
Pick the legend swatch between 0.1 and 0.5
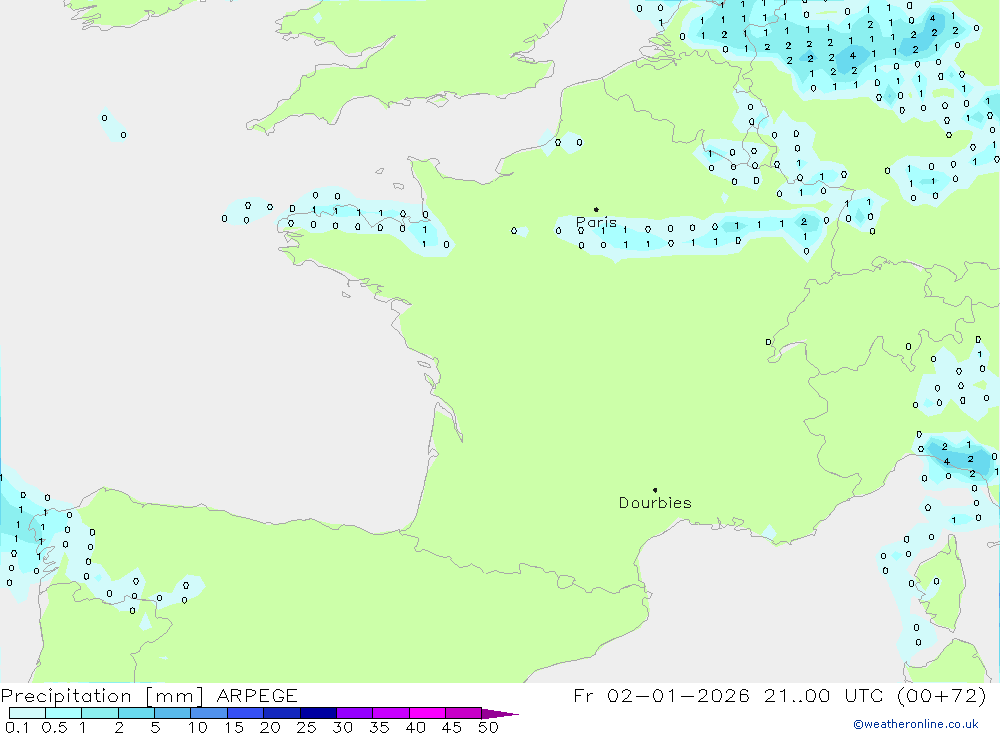coord(27,714)
